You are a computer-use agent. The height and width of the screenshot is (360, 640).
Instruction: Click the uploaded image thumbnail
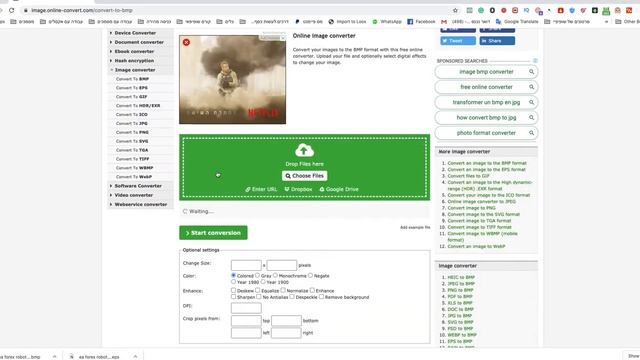pos(233,80)
